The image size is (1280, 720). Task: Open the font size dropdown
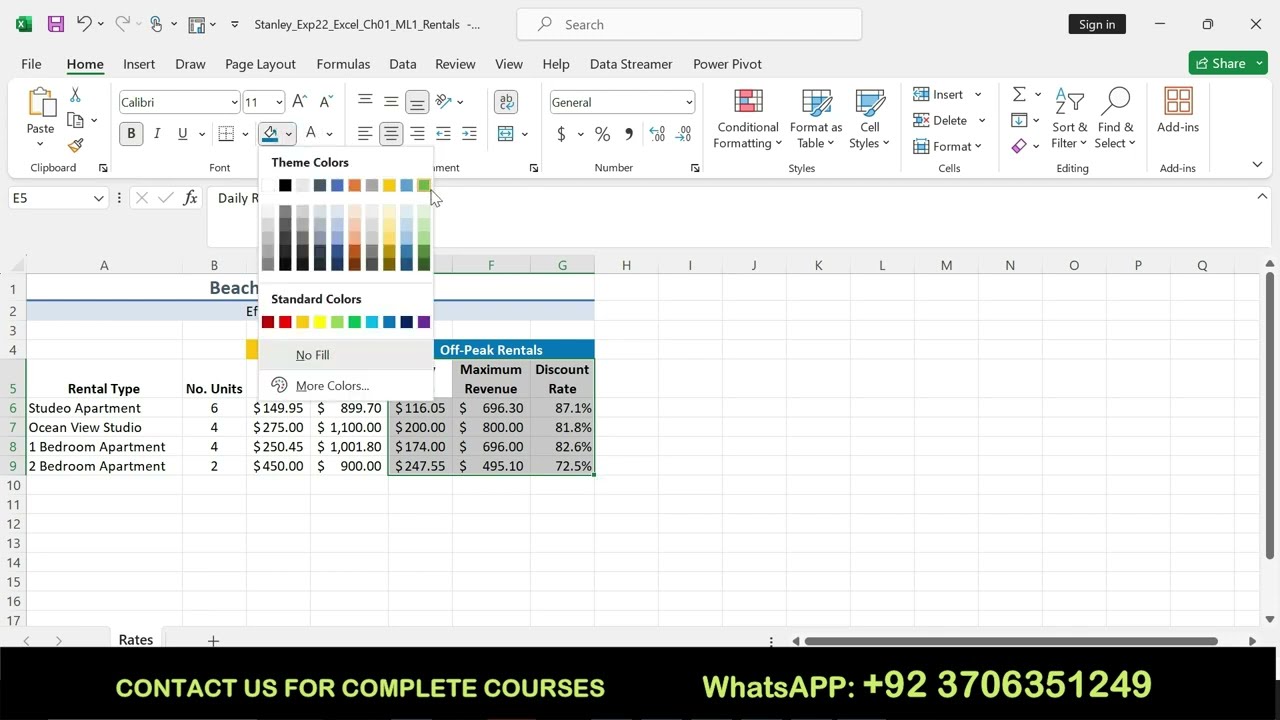(x=279, y=102)
